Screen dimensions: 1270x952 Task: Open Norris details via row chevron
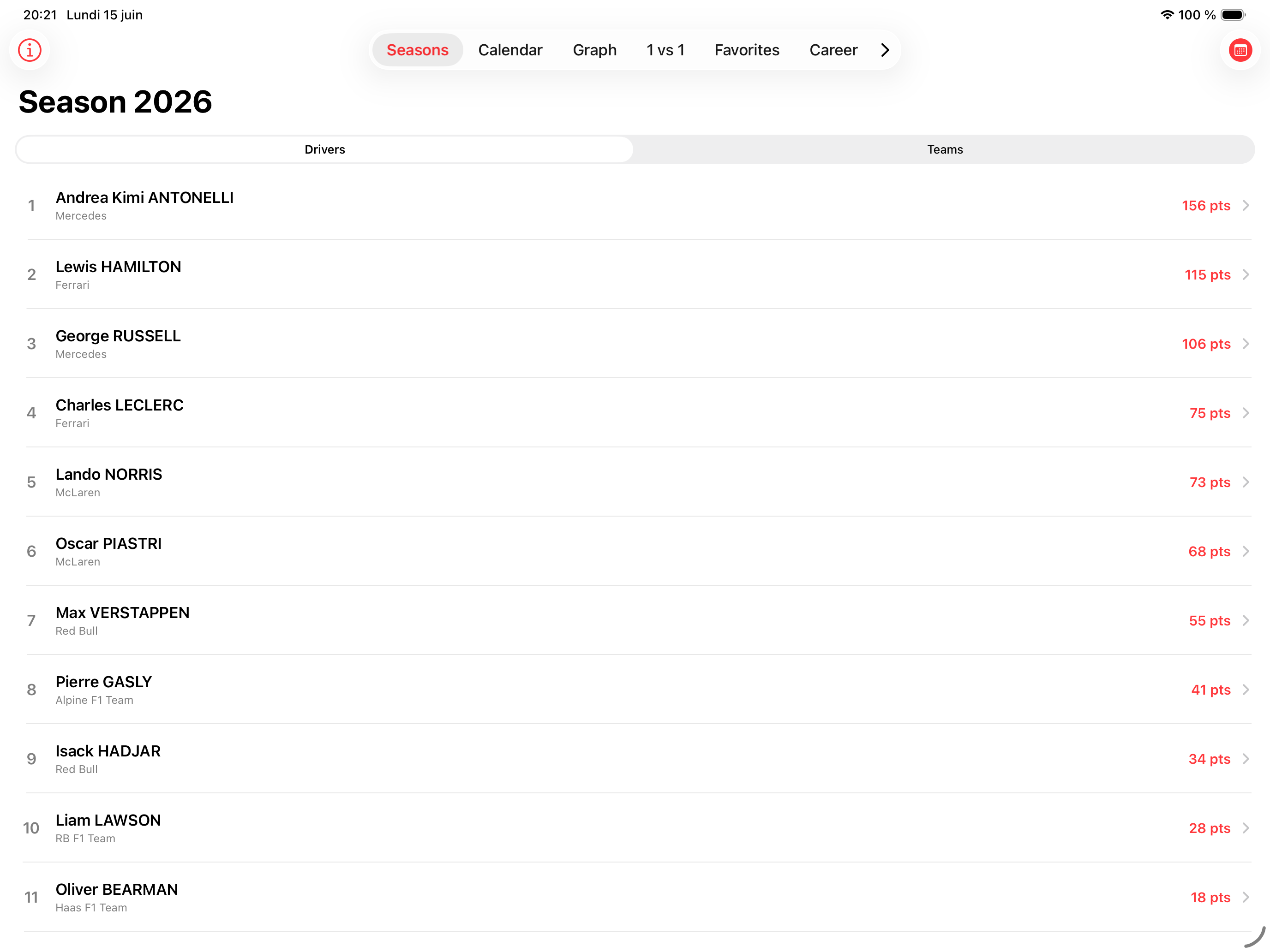(1246, 482)
